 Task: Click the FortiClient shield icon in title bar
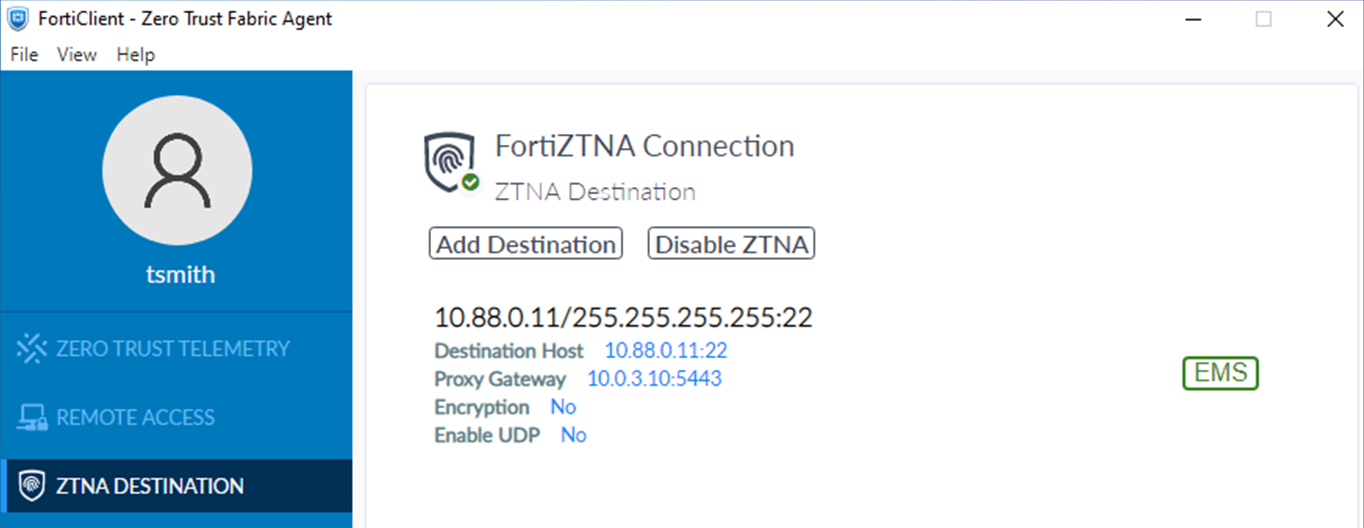(18, 19)
